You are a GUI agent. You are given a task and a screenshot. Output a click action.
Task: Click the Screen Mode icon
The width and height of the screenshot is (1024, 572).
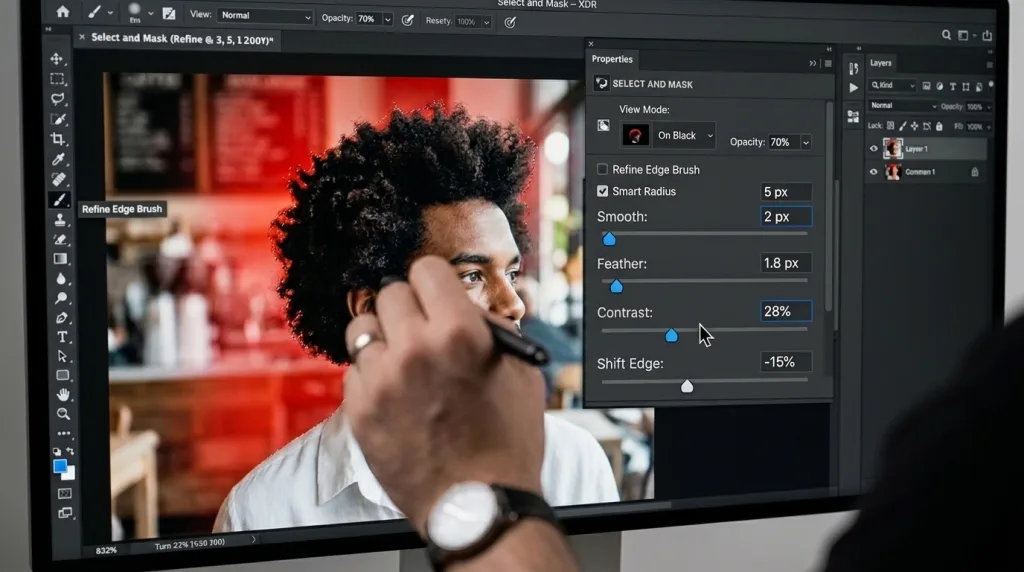pos(65,513)
